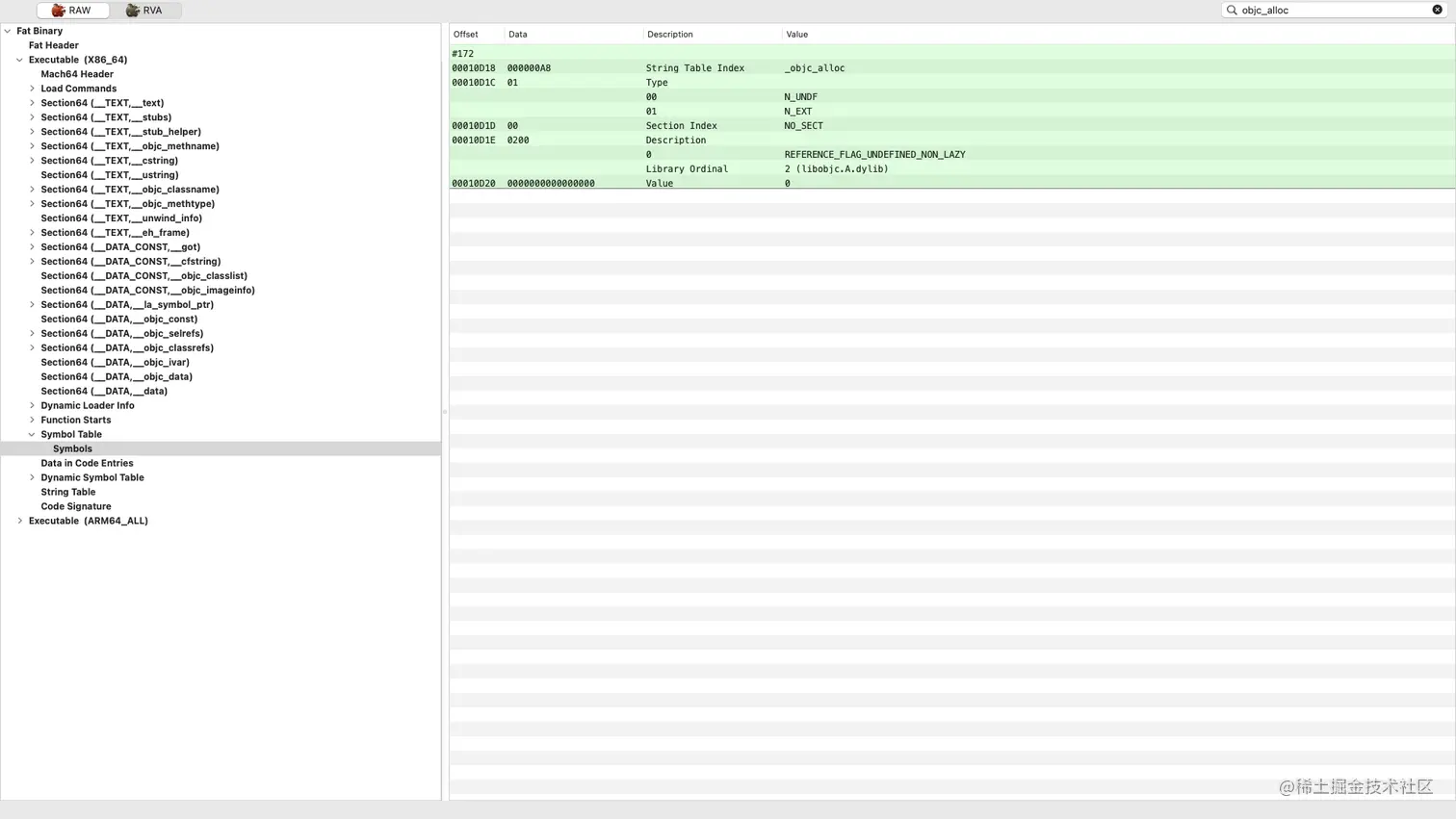Image resolution: width=1456 pixels, height=819 pixels.
Task: Expand Section64 (__DATA,__objc_selrefs) node
Action: pos(32,334)
